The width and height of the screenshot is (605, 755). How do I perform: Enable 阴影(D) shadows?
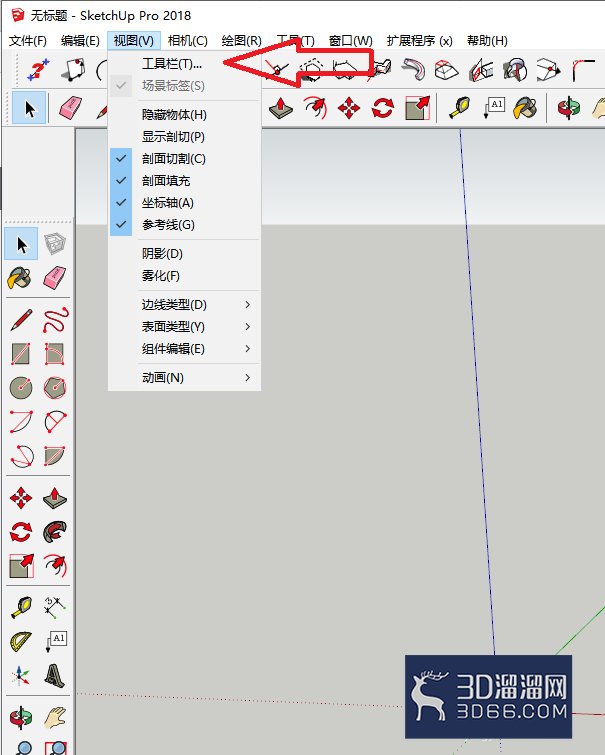(x=185, y=254)
